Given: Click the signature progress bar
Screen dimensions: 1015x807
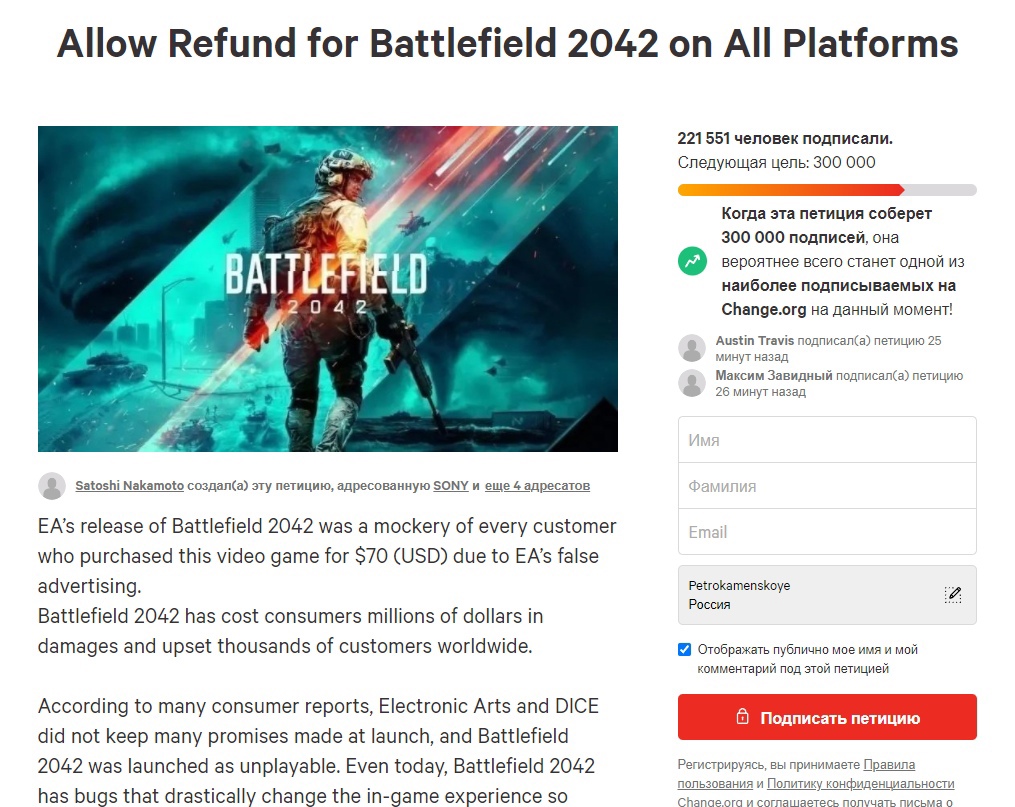Looking at the screenshot, I should click(x=827, y=190).
